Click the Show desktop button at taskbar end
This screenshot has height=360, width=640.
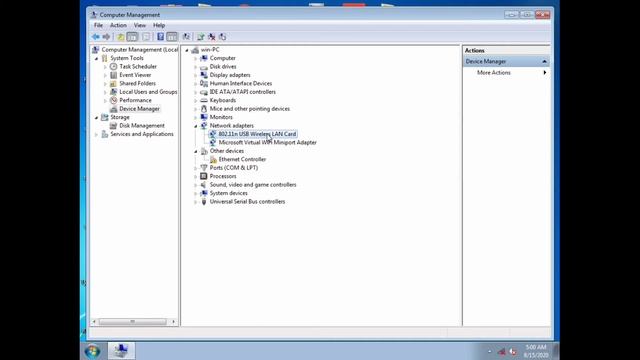(556, 351)
